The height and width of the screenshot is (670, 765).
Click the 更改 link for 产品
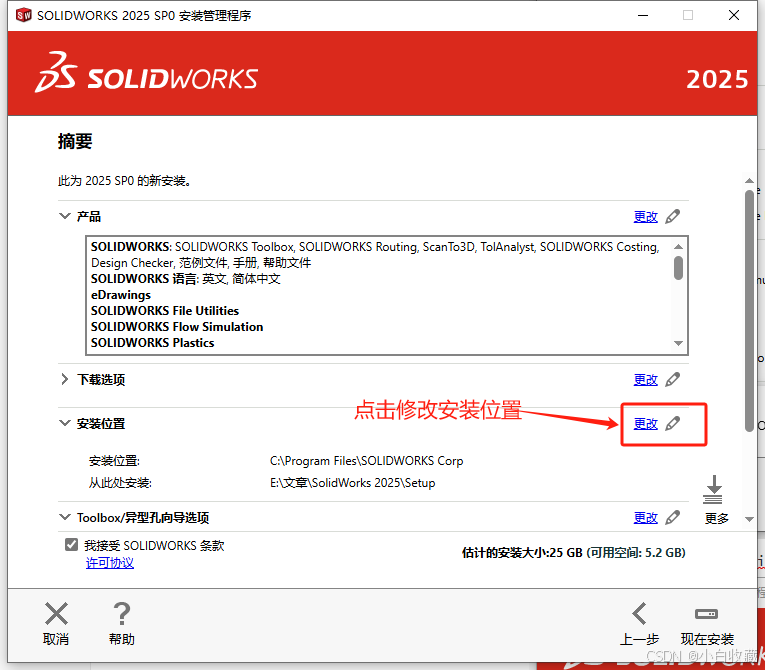coord(645,217)
